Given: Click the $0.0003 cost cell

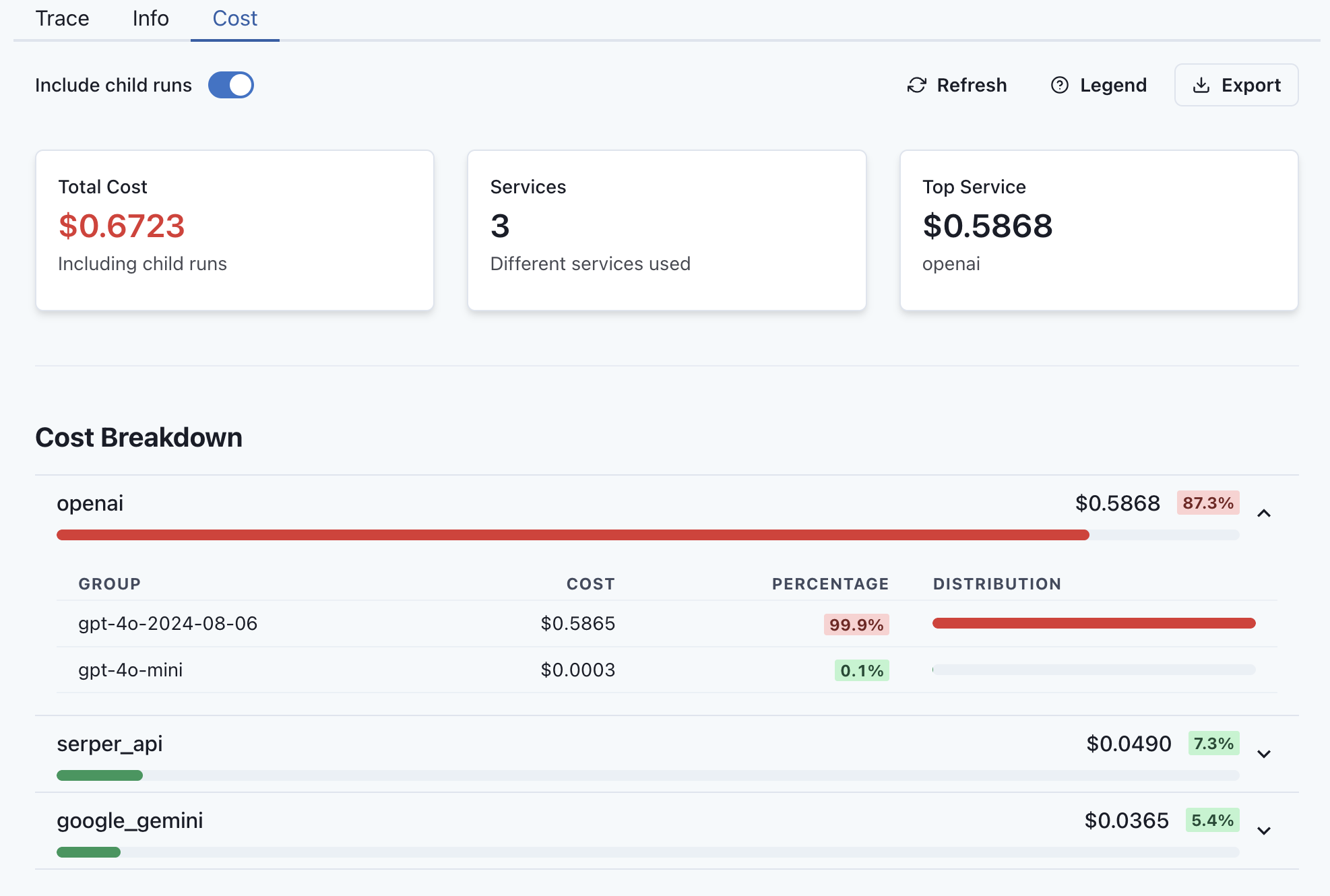Looking at the screenshot, I should [x=578, y=670].
